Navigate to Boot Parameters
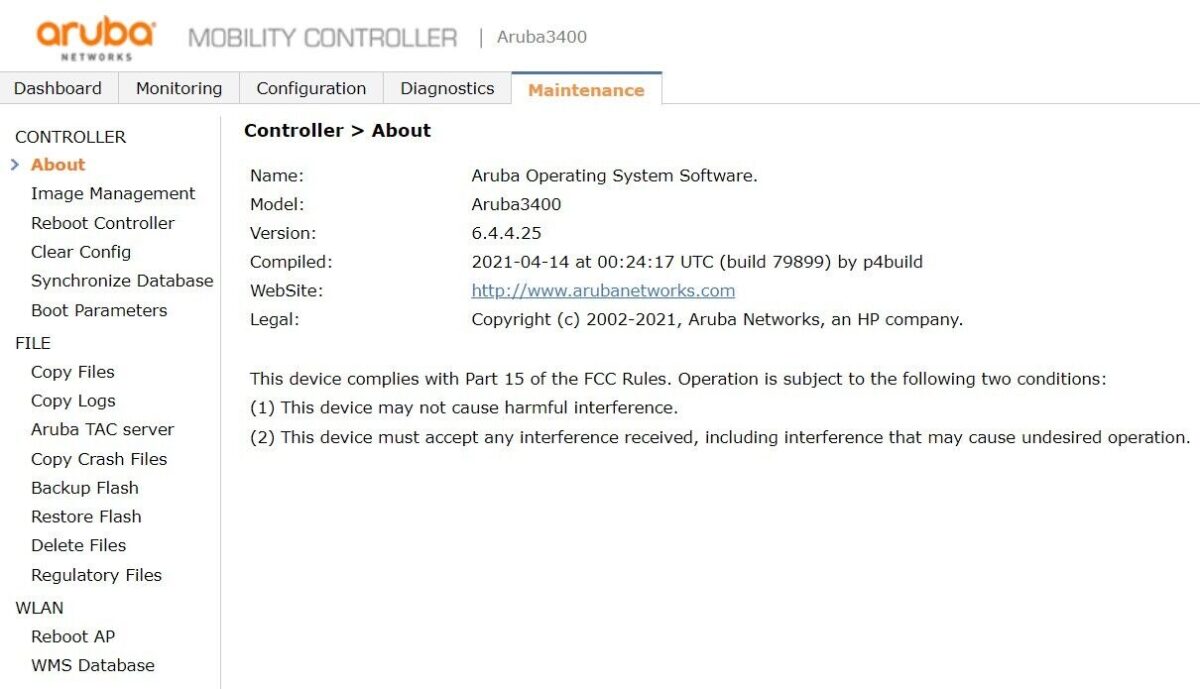 click(x=99, y=310)
